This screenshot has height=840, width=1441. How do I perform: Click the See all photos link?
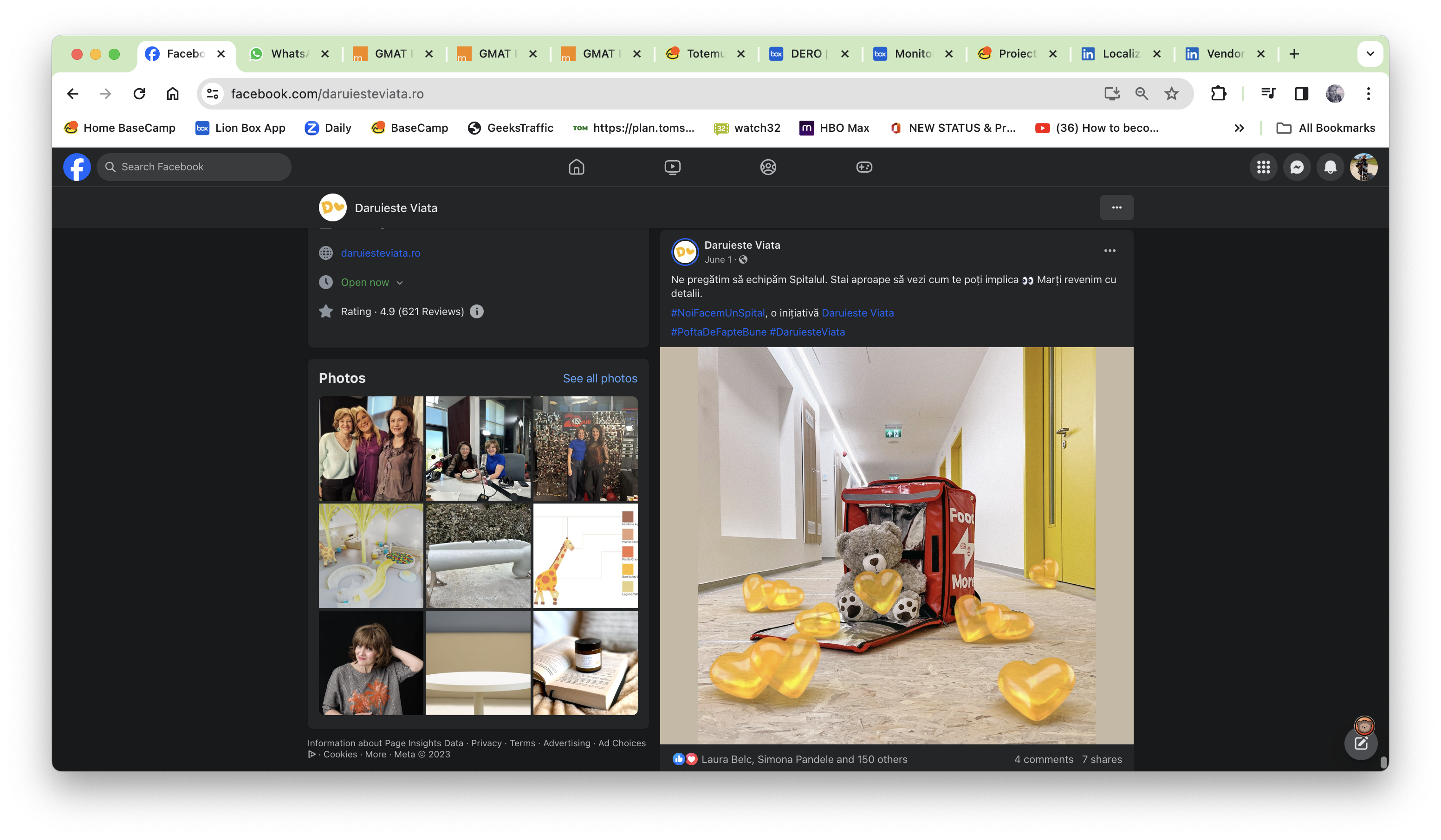click(599, 378)
